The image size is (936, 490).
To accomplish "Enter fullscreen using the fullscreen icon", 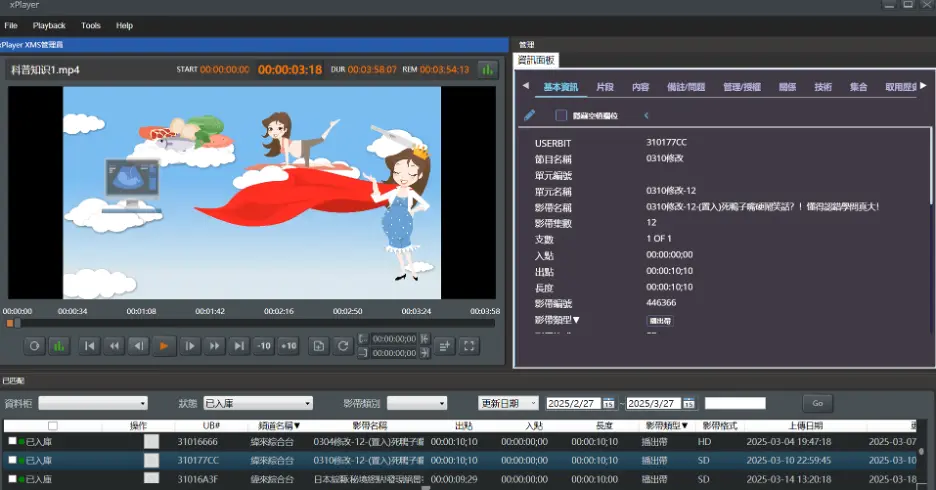I will (x=469, y=346).
